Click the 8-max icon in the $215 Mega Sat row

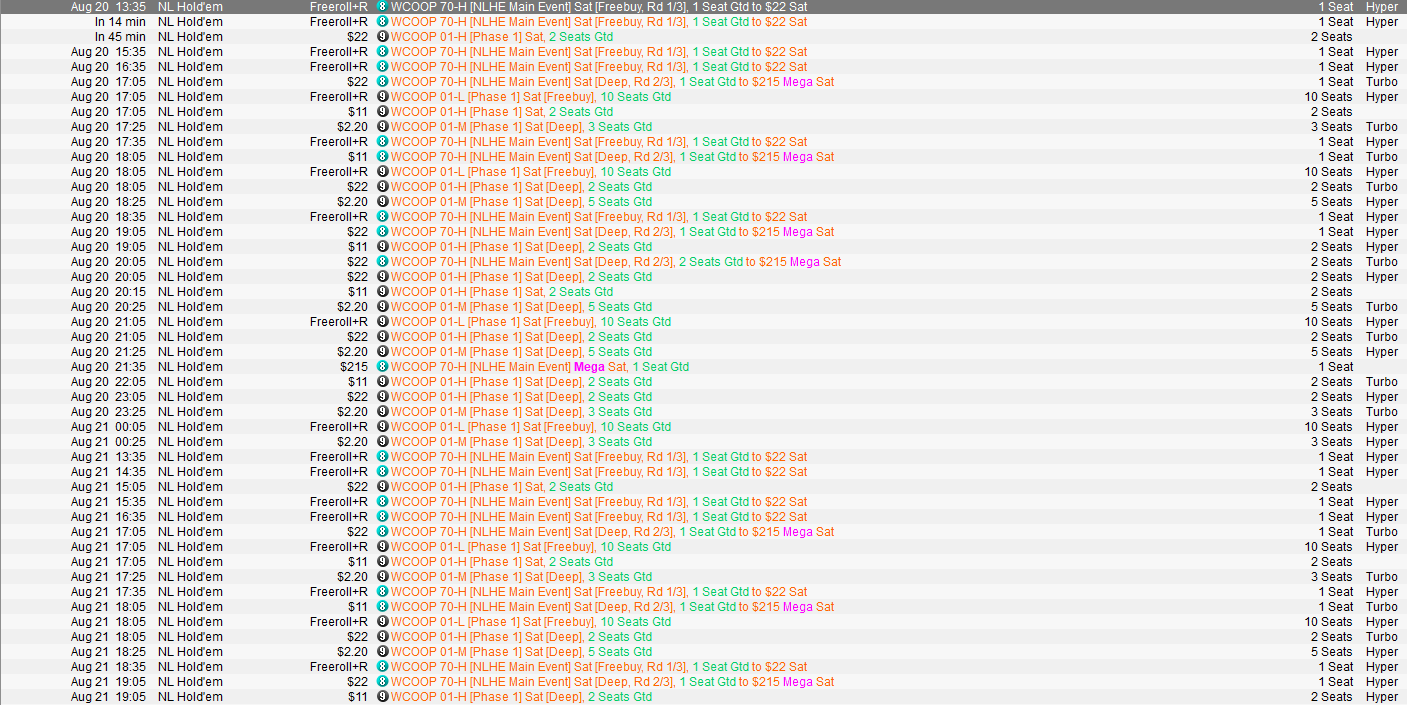click(x=382, y=366)
